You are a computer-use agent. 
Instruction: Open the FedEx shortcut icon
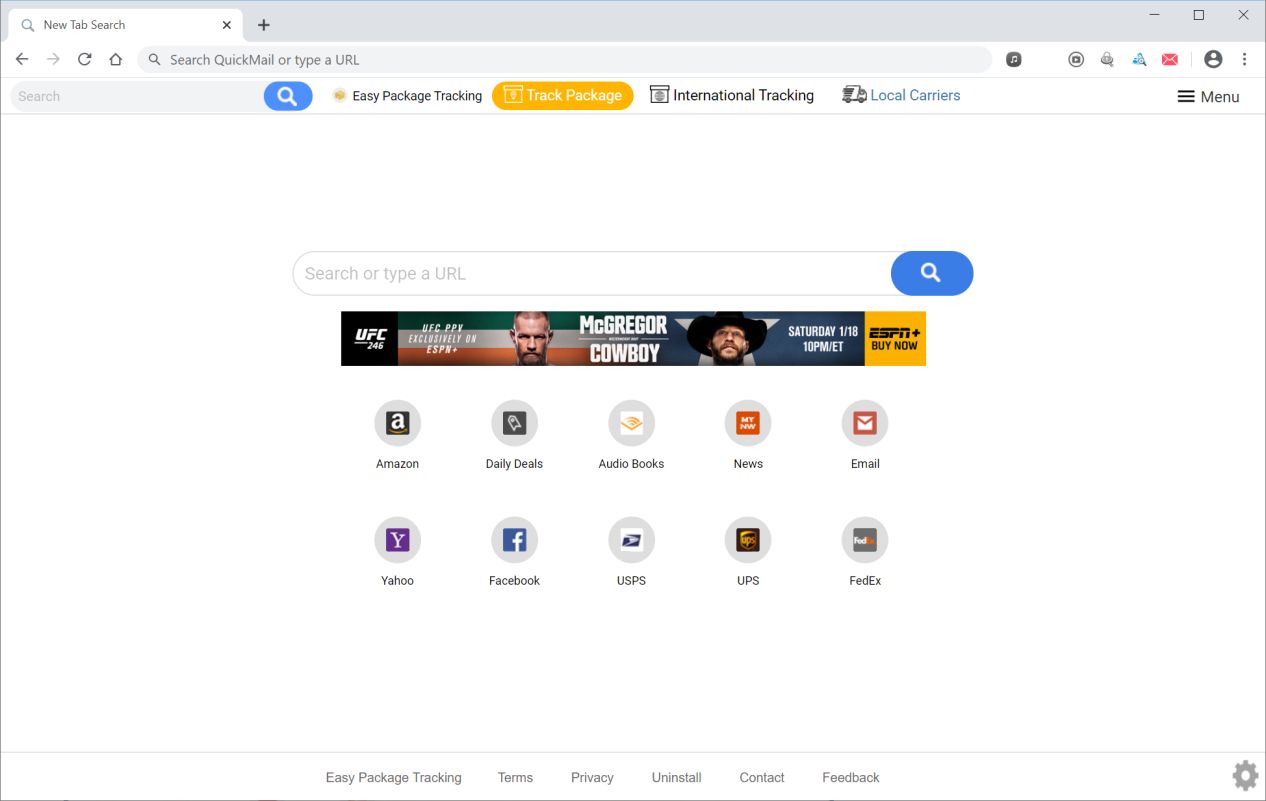865,541
